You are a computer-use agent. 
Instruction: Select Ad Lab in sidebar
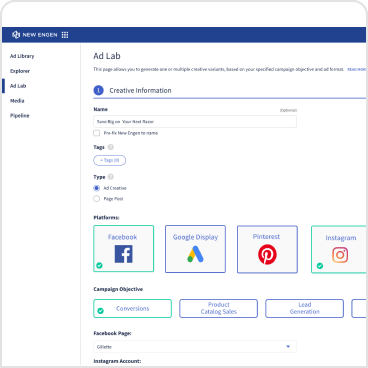pos(18,86)
